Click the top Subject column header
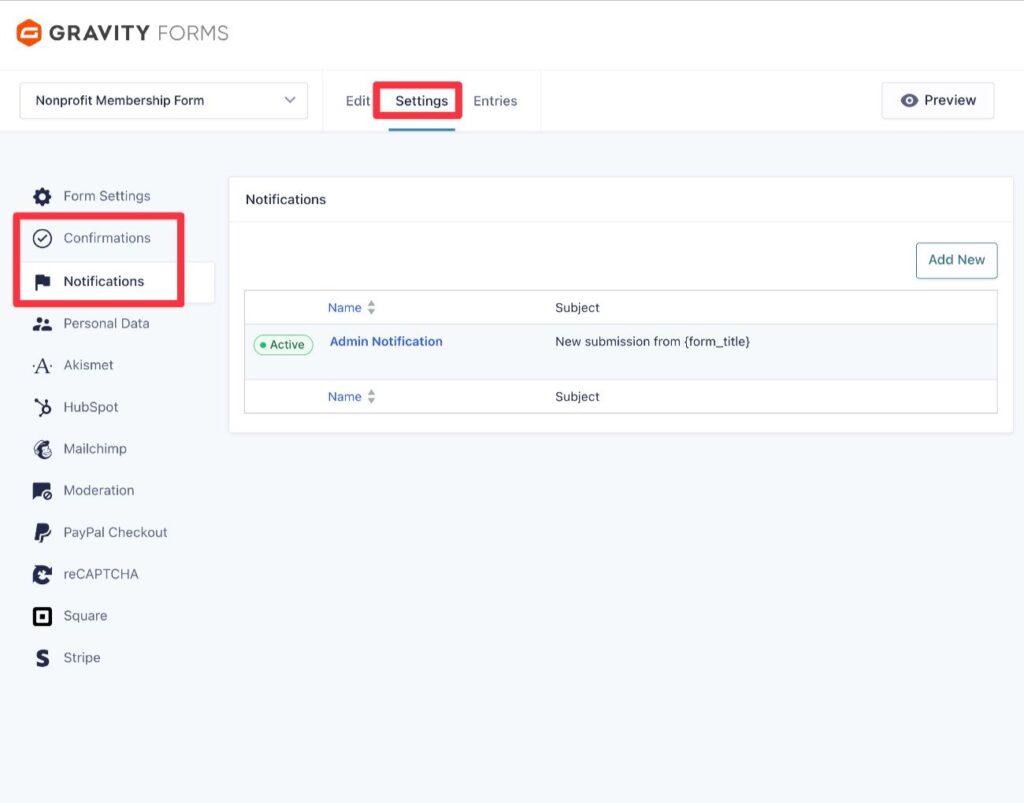 577,307
